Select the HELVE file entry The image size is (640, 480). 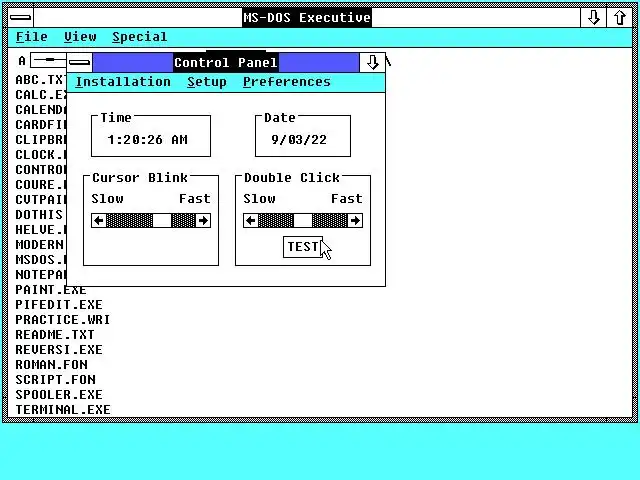click(40, 230)
